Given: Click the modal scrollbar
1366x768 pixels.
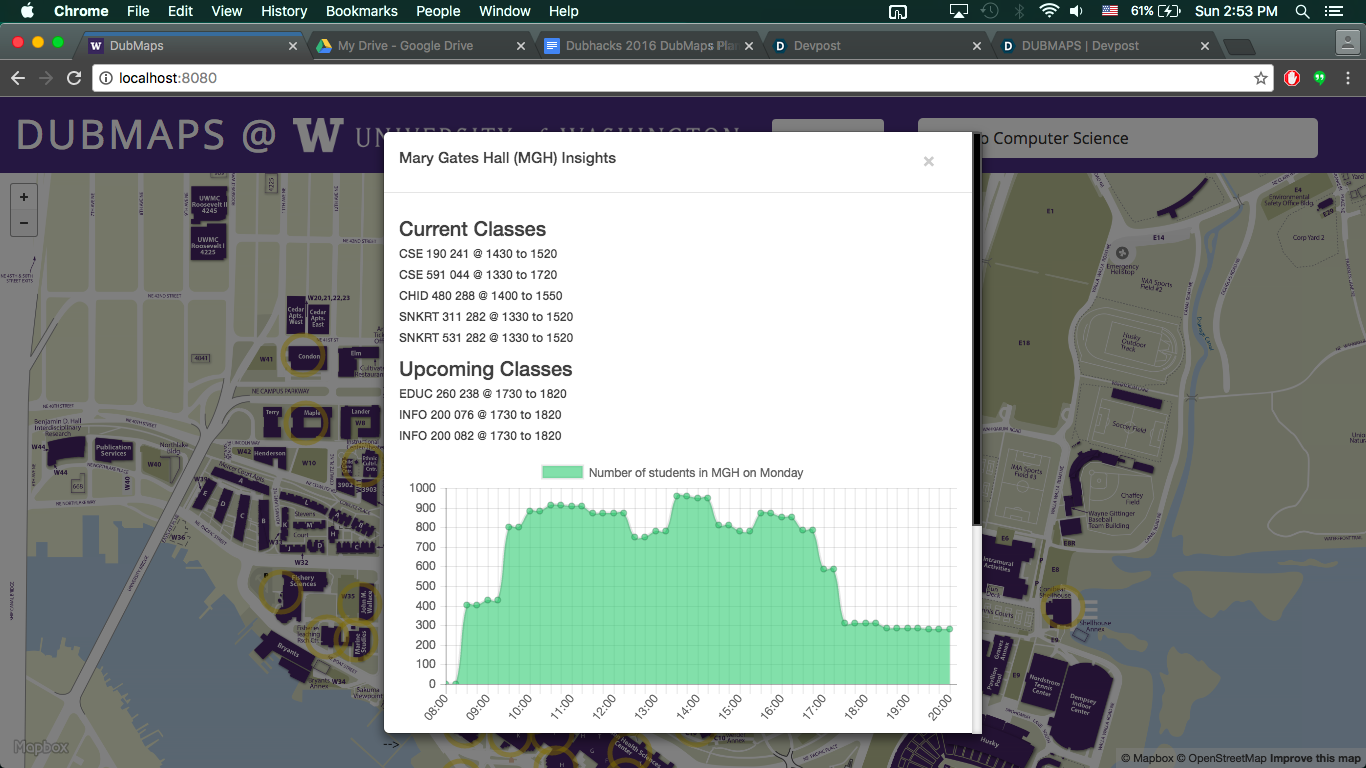Looking at the screenshot, I should (x=977, y=330).
